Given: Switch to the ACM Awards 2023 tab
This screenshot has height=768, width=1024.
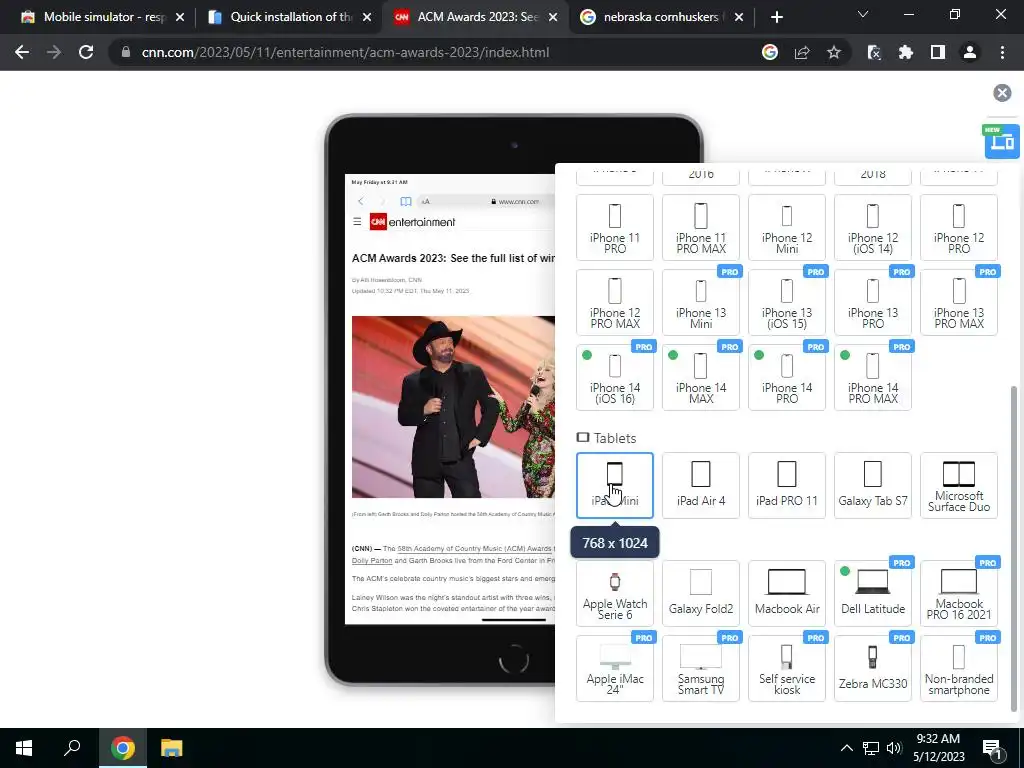Looking at the screenshot, I should pyautogui.click(x=476, y=17).
